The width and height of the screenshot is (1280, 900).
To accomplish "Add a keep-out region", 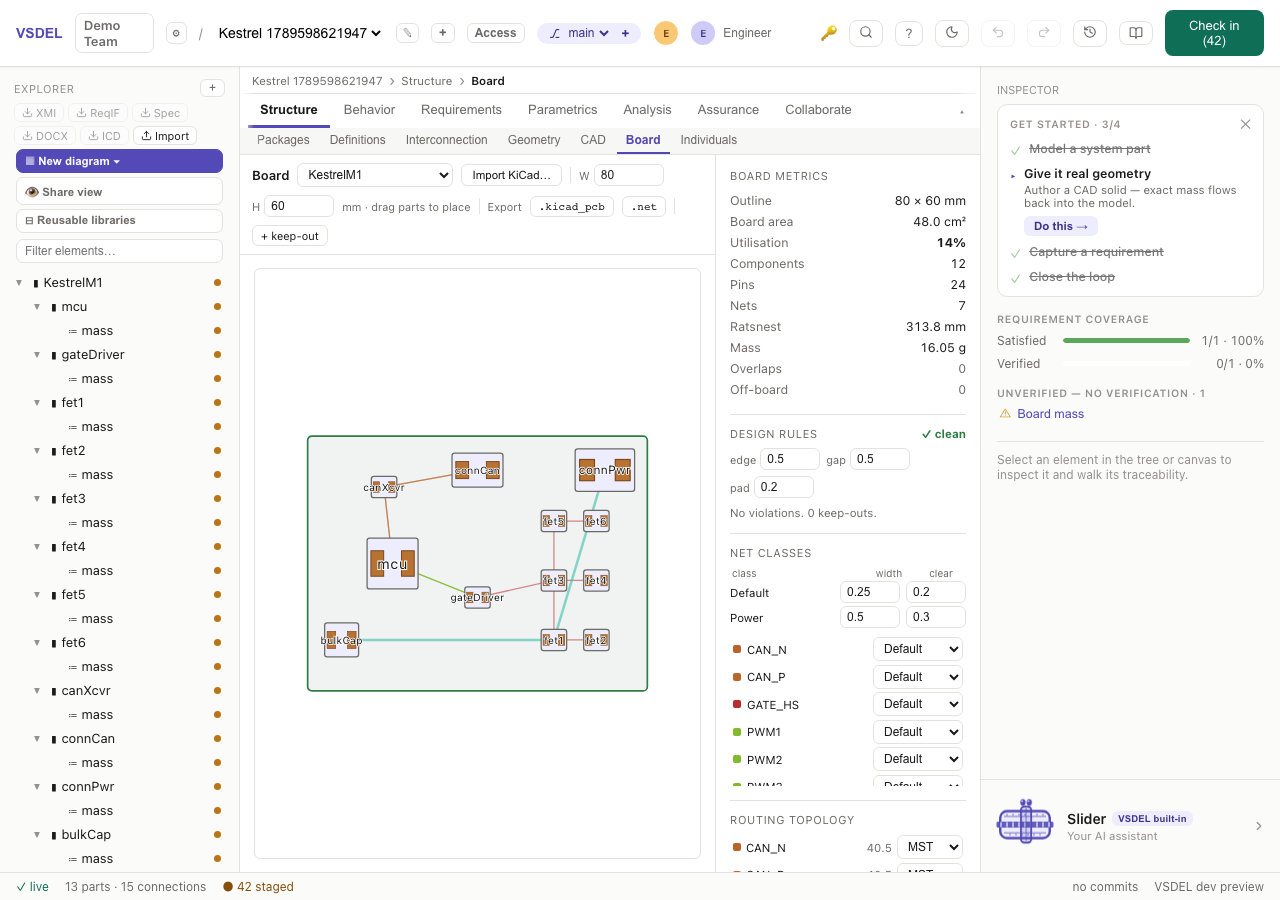I will [x=290, y=236].
